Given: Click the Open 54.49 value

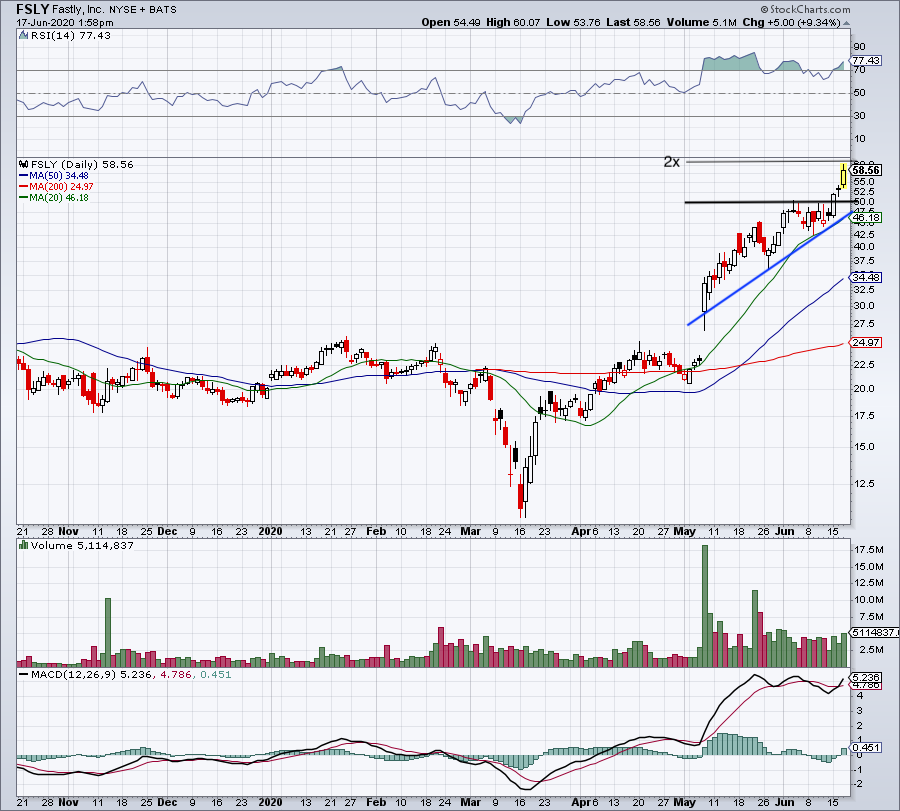Looking at the screenshot, I should pyautogui.click(x=451, y=22).
